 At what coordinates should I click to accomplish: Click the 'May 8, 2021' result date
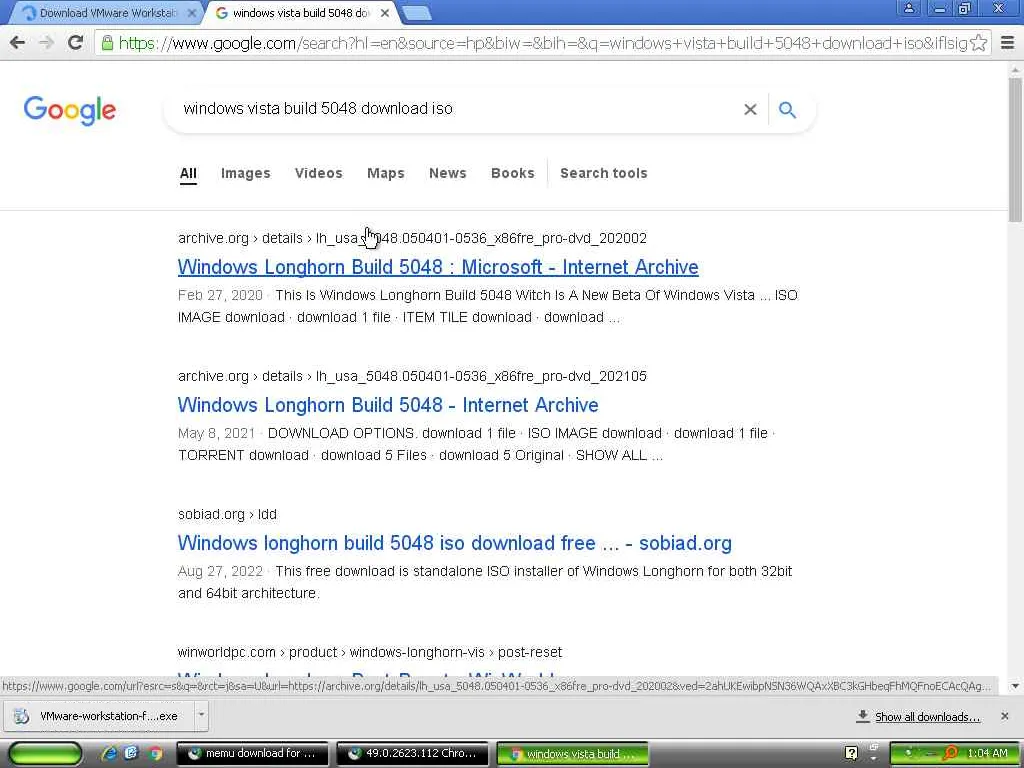coord(216,434)
